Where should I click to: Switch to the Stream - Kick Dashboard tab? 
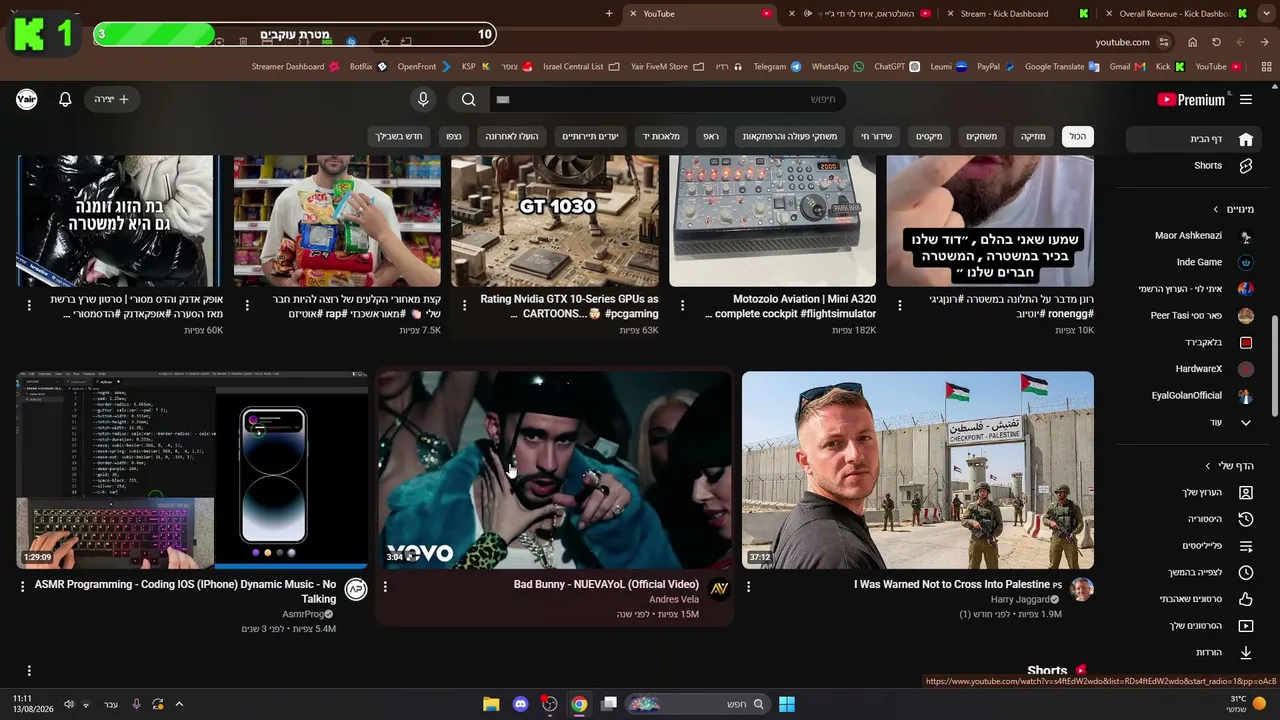tap(1010, 14)
